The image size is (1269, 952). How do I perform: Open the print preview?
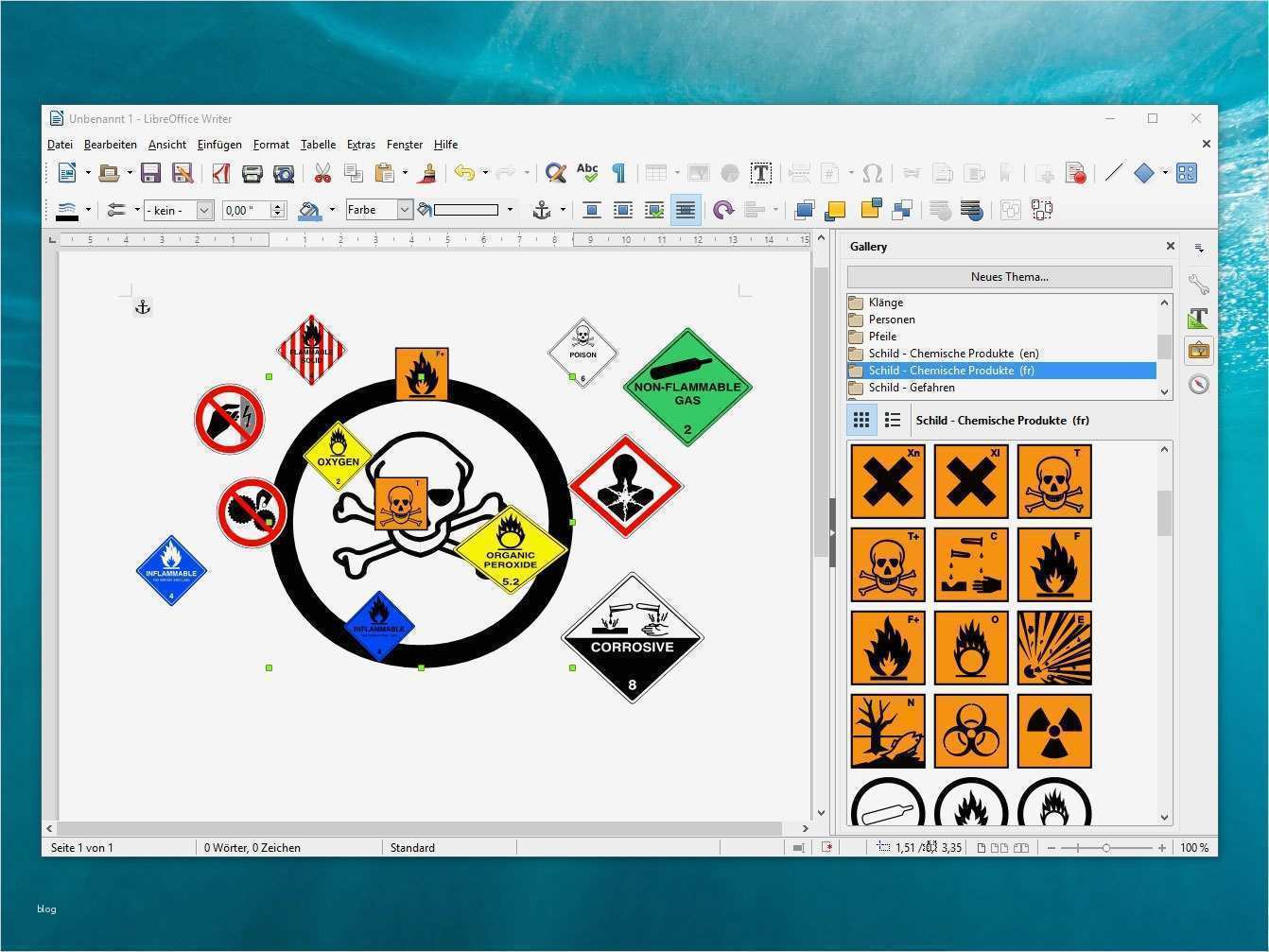point(284,173)
